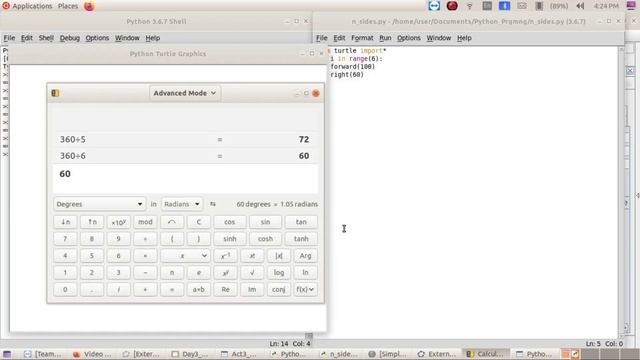Click the Re real part key
Screen dimensions: 640x360
(x=225, y=289)
